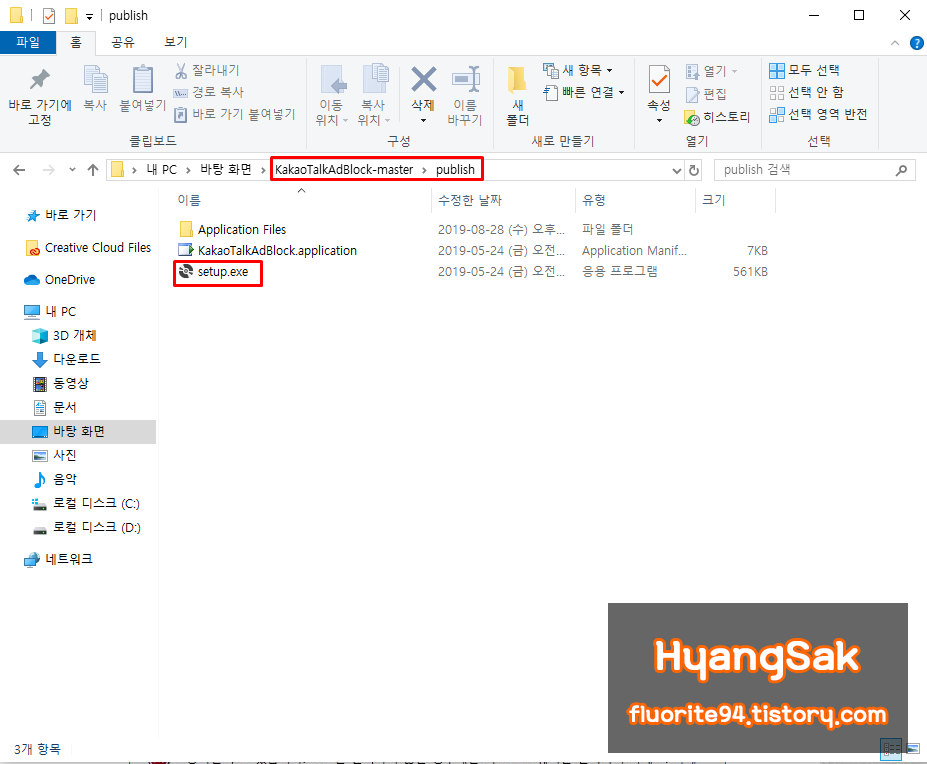Image resolution: width=927 pixels, height=764 pixels.
Task: Click New folder (새 폴더) icon
Action: click(517, 79)
